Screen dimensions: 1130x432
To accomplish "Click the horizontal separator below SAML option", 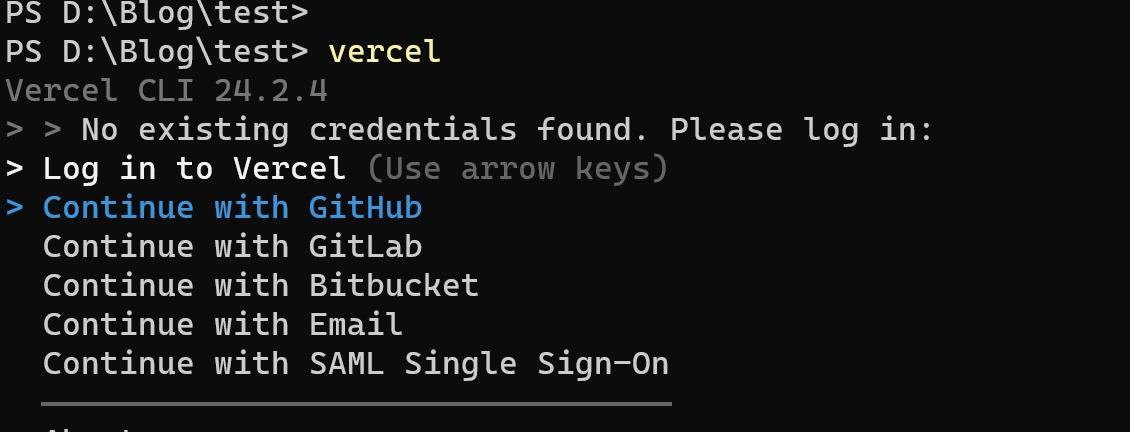I will point(356,404).
